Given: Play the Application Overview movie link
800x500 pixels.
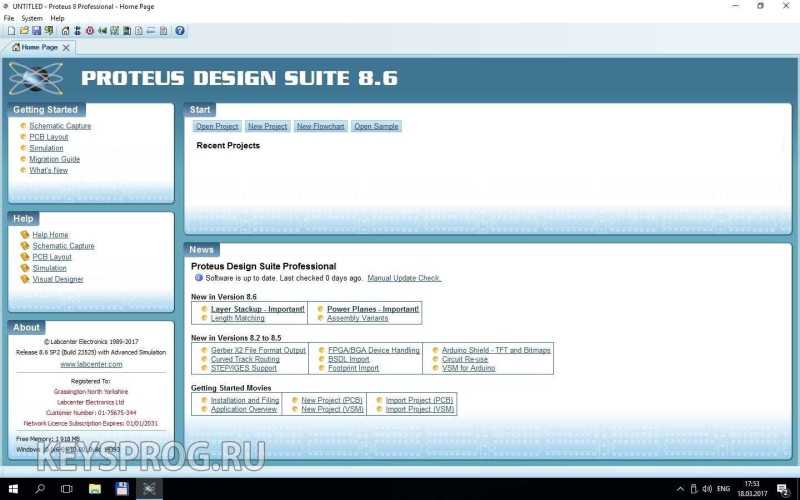Looking at the screenshot, I should pos(244,410).
